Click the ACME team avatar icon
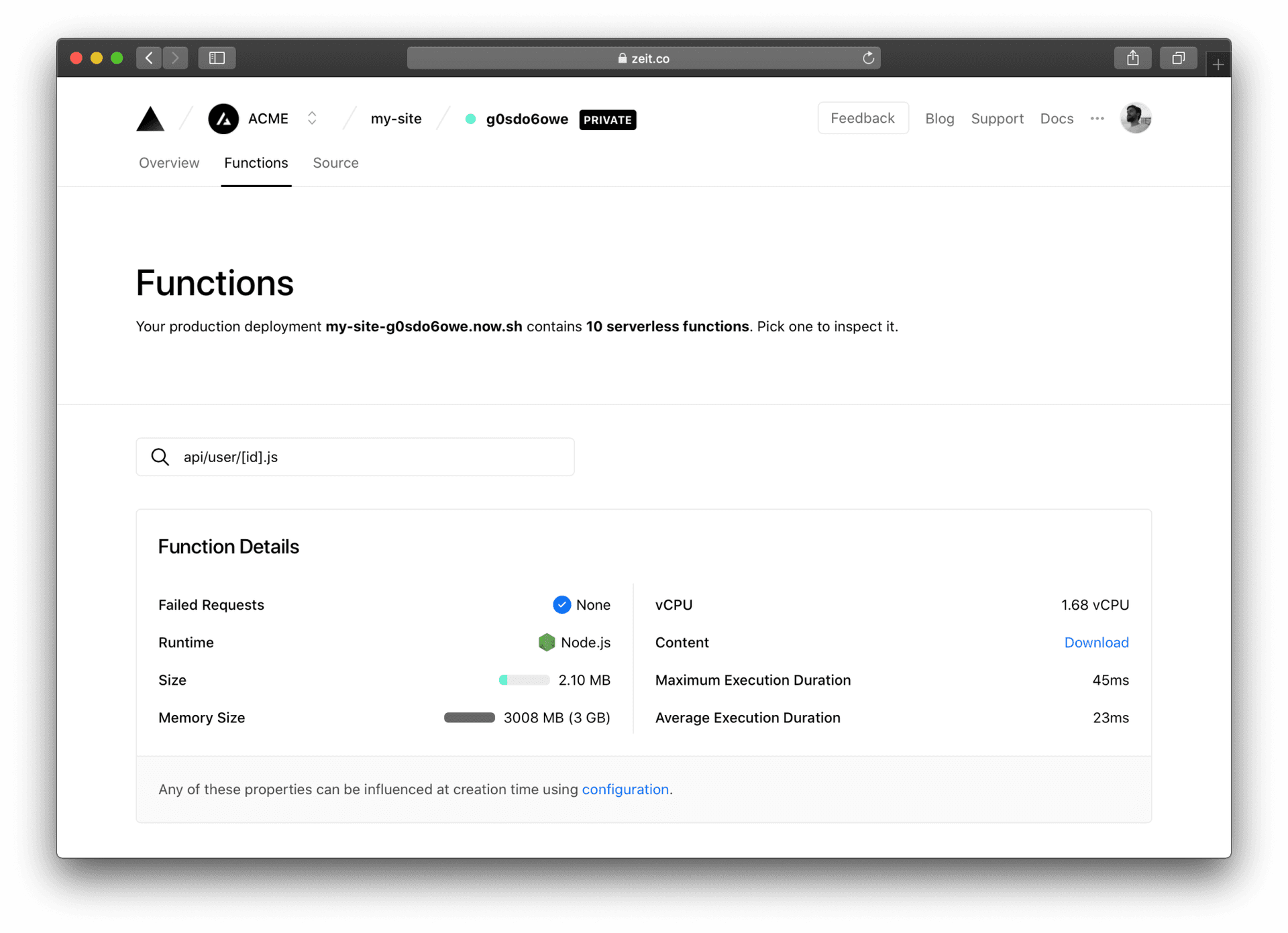This screenshot has height=933, width=1288. pos(223,119)
